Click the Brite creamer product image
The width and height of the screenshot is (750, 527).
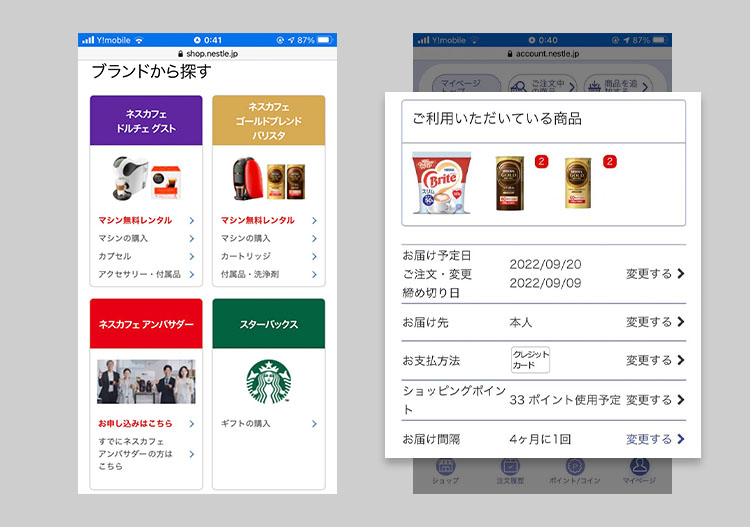441,182
